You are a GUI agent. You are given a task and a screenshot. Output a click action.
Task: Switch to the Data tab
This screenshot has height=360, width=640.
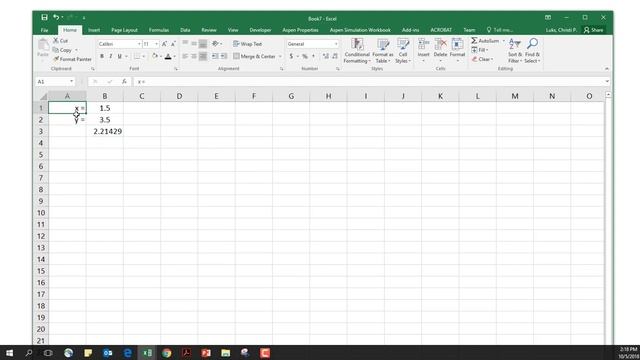pos(185,30)
